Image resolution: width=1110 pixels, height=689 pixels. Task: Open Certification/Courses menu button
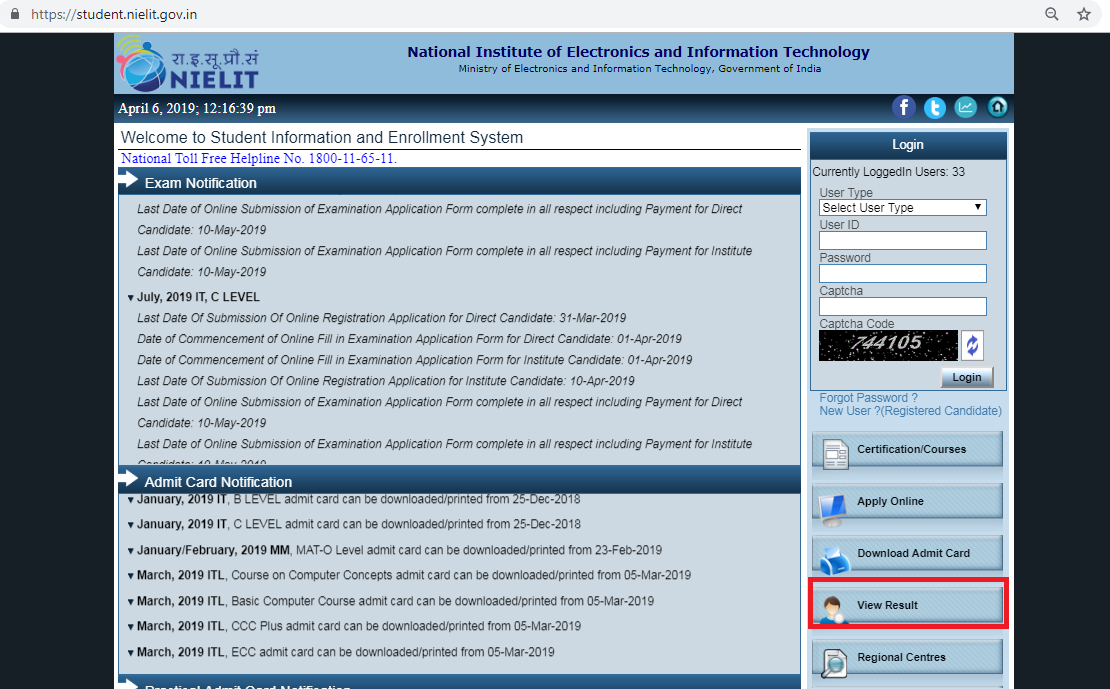click(x=908, y=450)
